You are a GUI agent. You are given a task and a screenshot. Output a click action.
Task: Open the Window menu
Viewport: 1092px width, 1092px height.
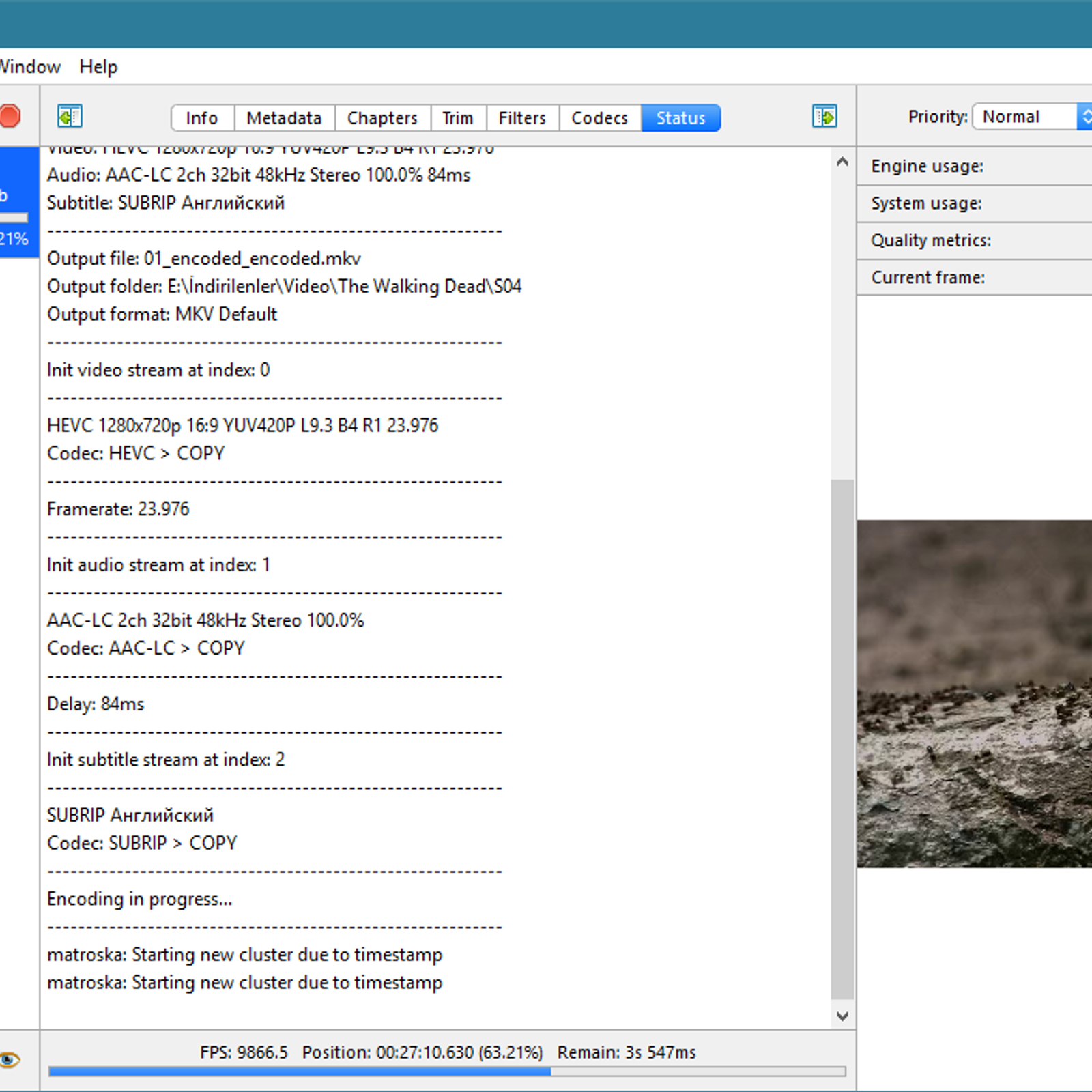pos(30,67)
